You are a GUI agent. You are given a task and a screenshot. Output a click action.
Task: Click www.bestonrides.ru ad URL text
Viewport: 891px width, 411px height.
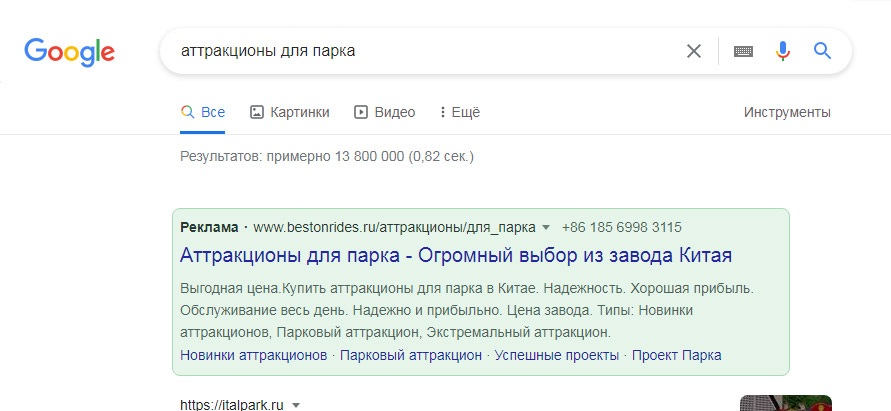click(394, 228)
